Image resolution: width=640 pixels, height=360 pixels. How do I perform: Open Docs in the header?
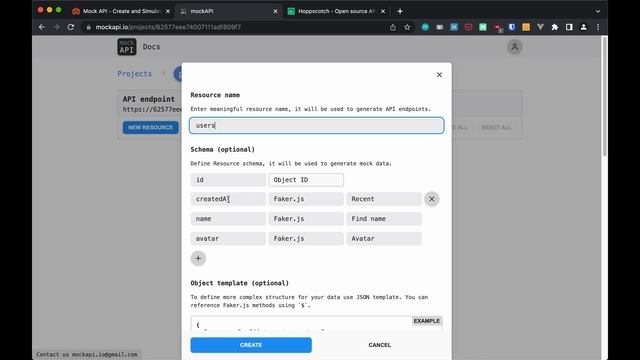click(151, 47)
